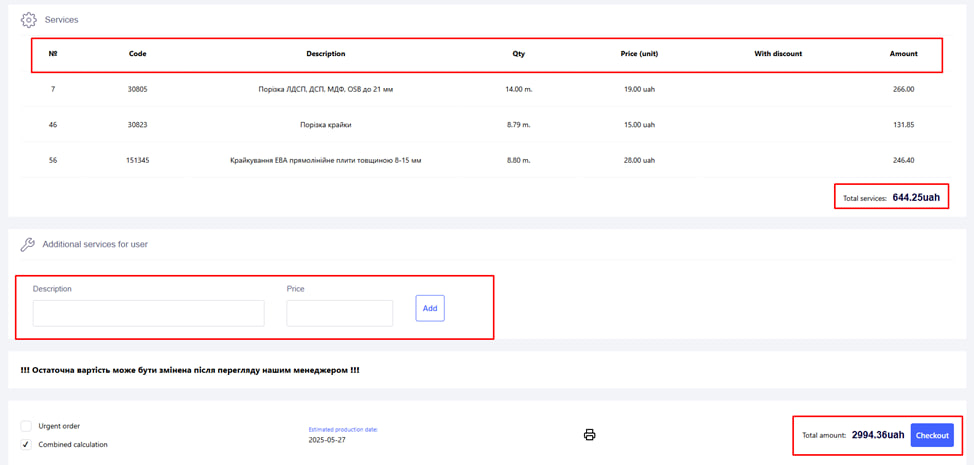Click the Price (unit) column header
This screenshot has width=974, height=465.
(x=639, y=54)
